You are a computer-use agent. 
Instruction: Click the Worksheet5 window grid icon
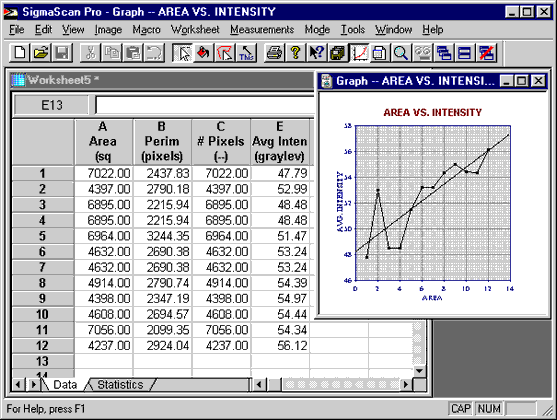coord(18,80)
